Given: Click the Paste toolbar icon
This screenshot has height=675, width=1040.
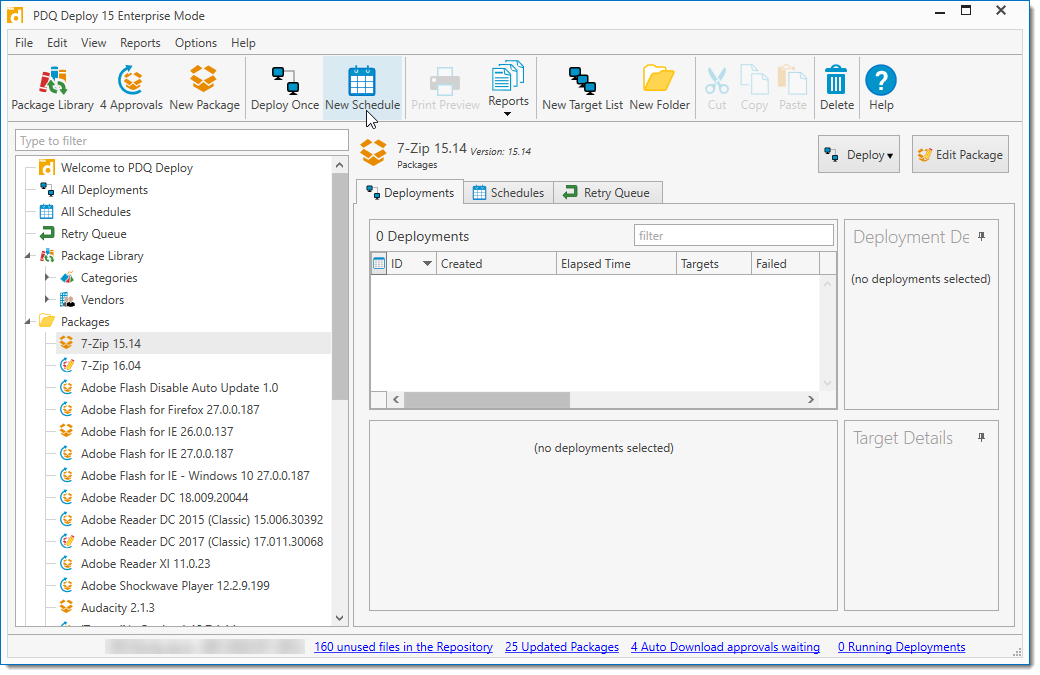Looking at the screenshot, I should click(793, 80).
